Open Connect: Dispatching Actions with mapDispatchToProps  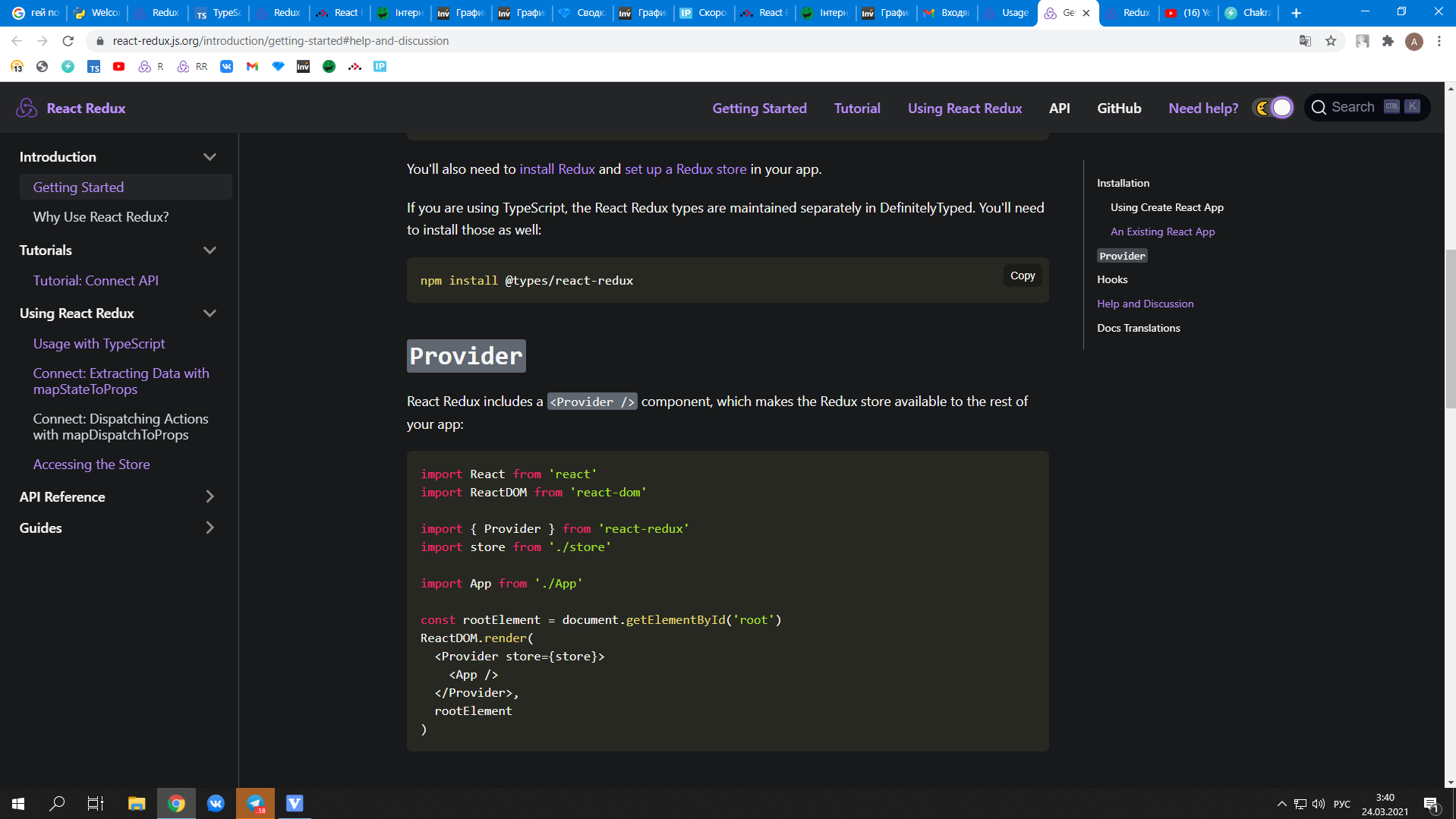pyautogui.click(x=121, y=427)
